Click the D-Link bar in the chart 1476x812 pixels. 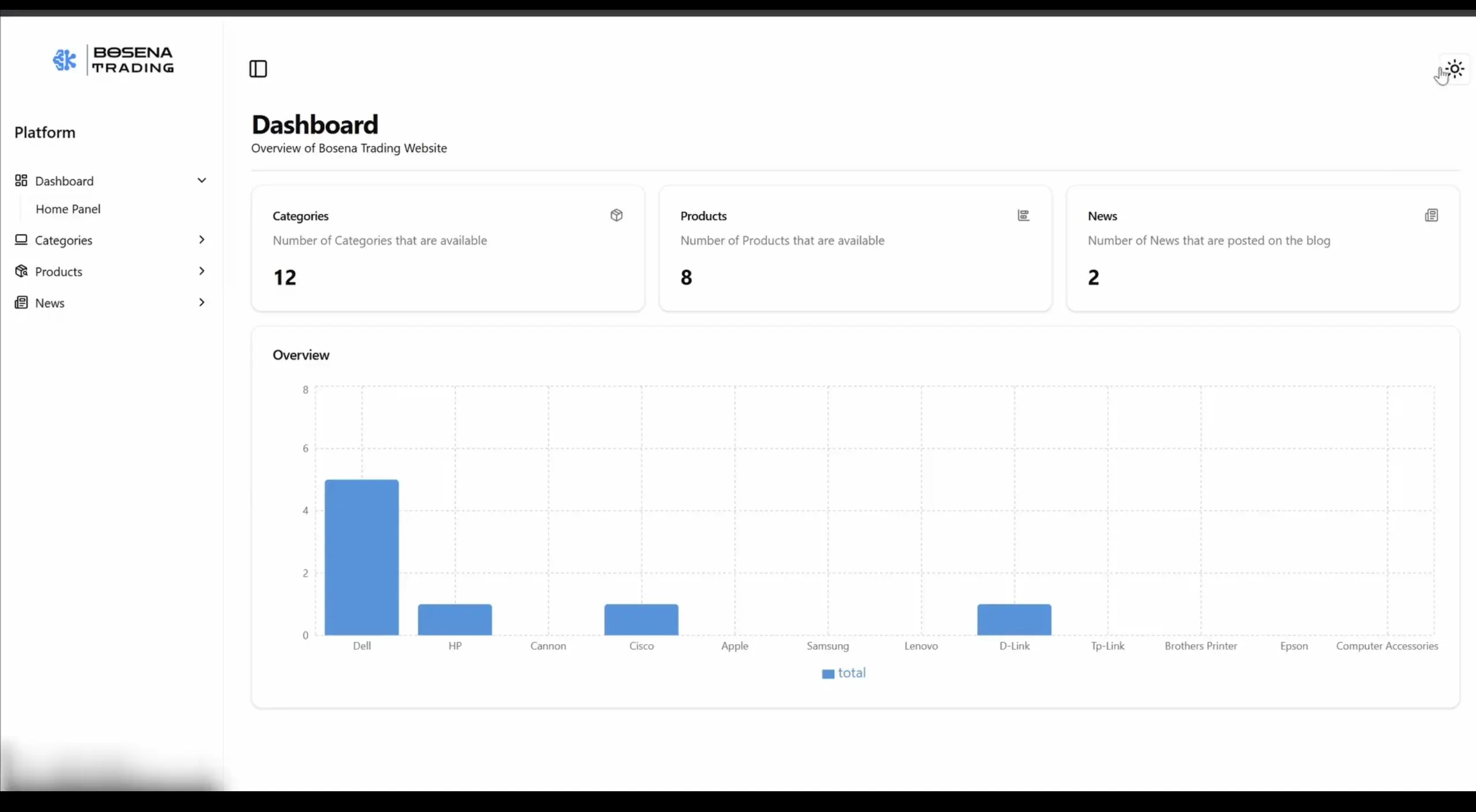[1015, 620]
